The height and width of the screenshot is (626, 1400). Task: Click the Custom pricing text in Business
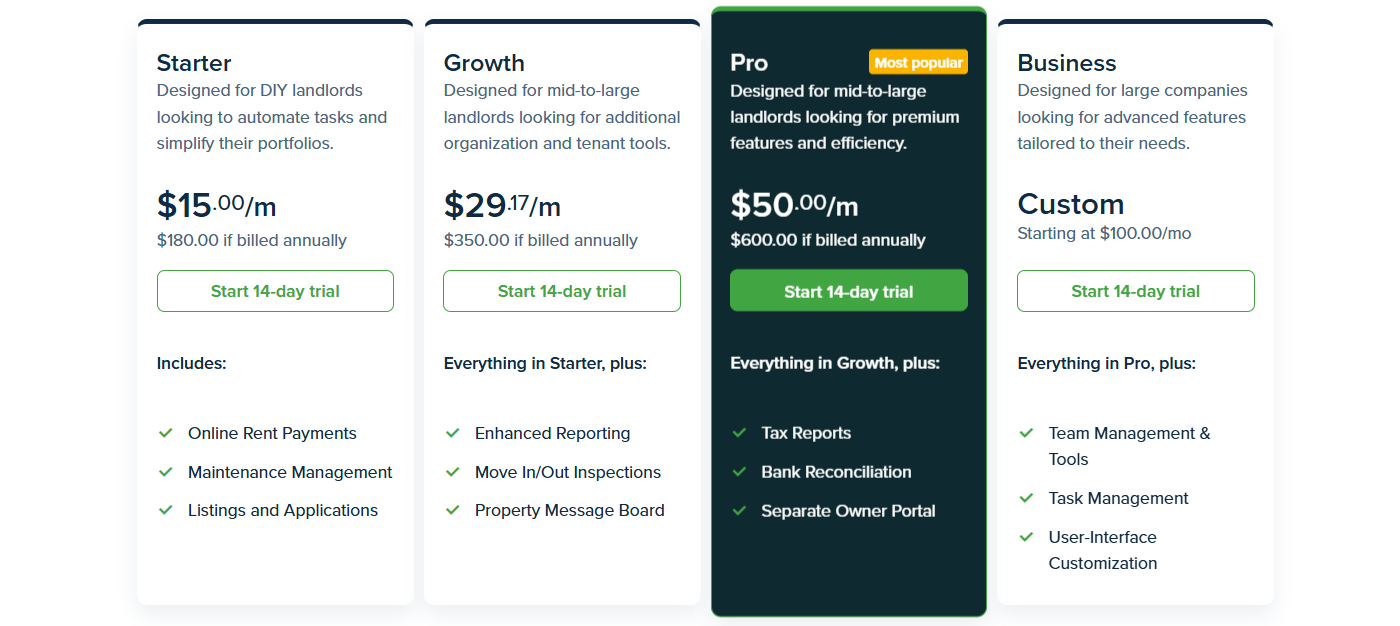point(1071,204)
